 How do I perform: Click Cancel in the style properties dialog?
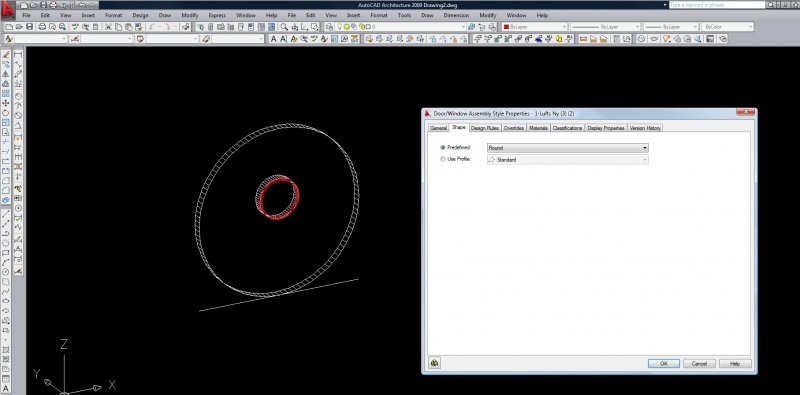[699, 363]
